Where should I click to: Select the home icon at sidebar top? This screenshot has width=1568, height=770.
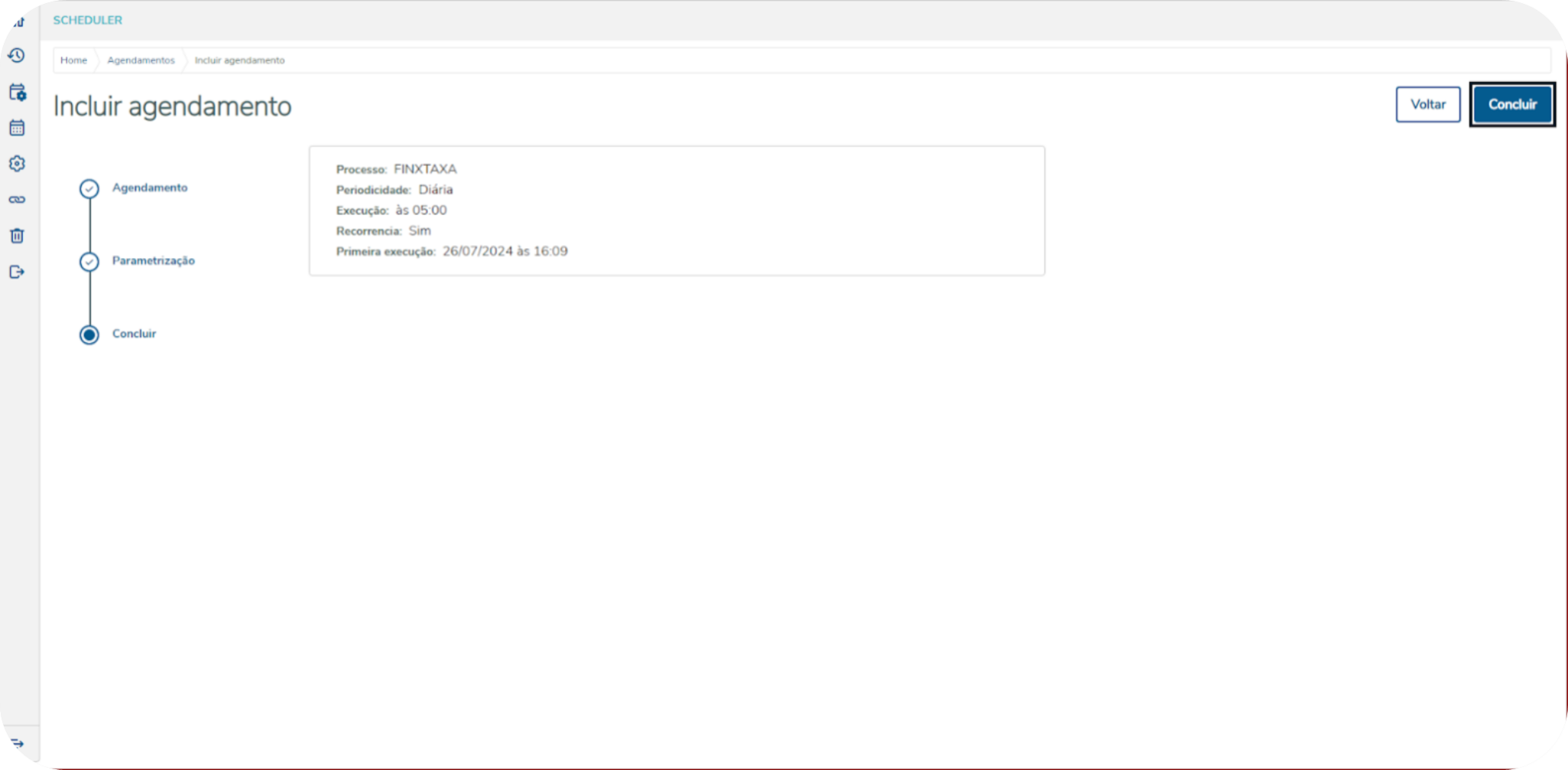[17, 21]
